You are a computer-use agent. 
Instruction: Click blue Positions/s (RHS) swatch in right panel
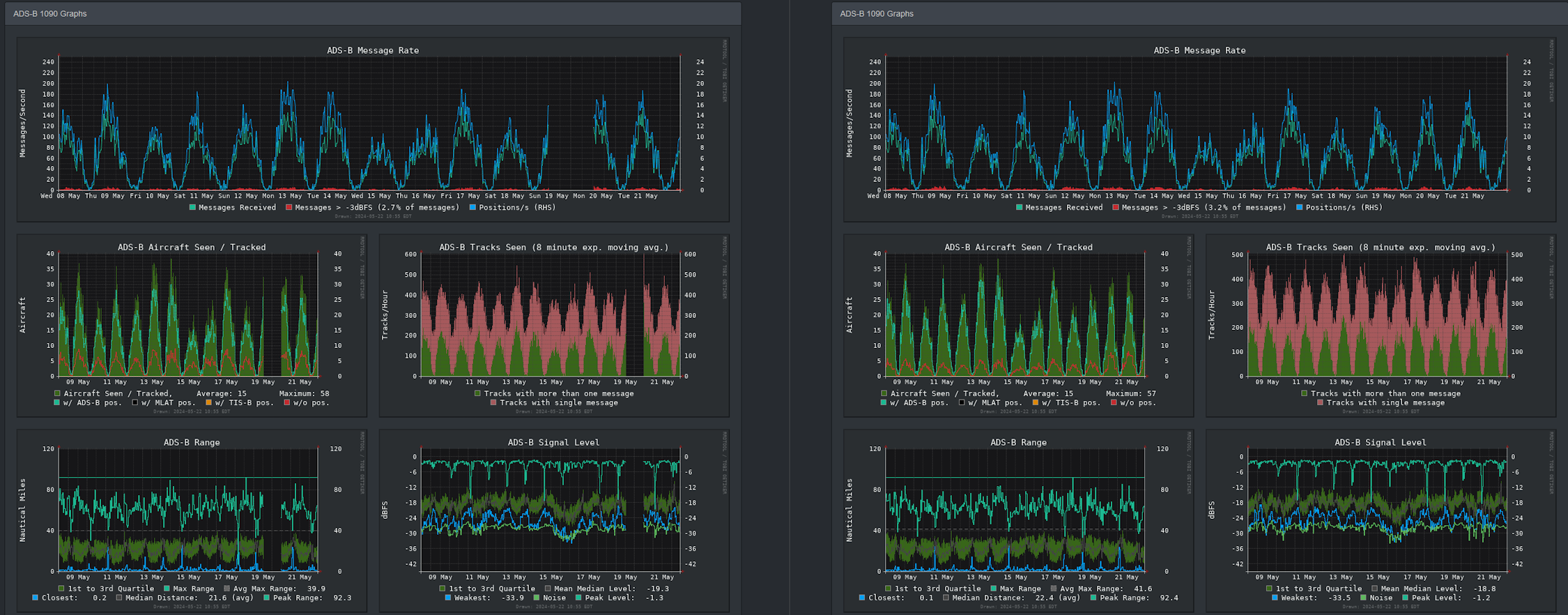1299,207
